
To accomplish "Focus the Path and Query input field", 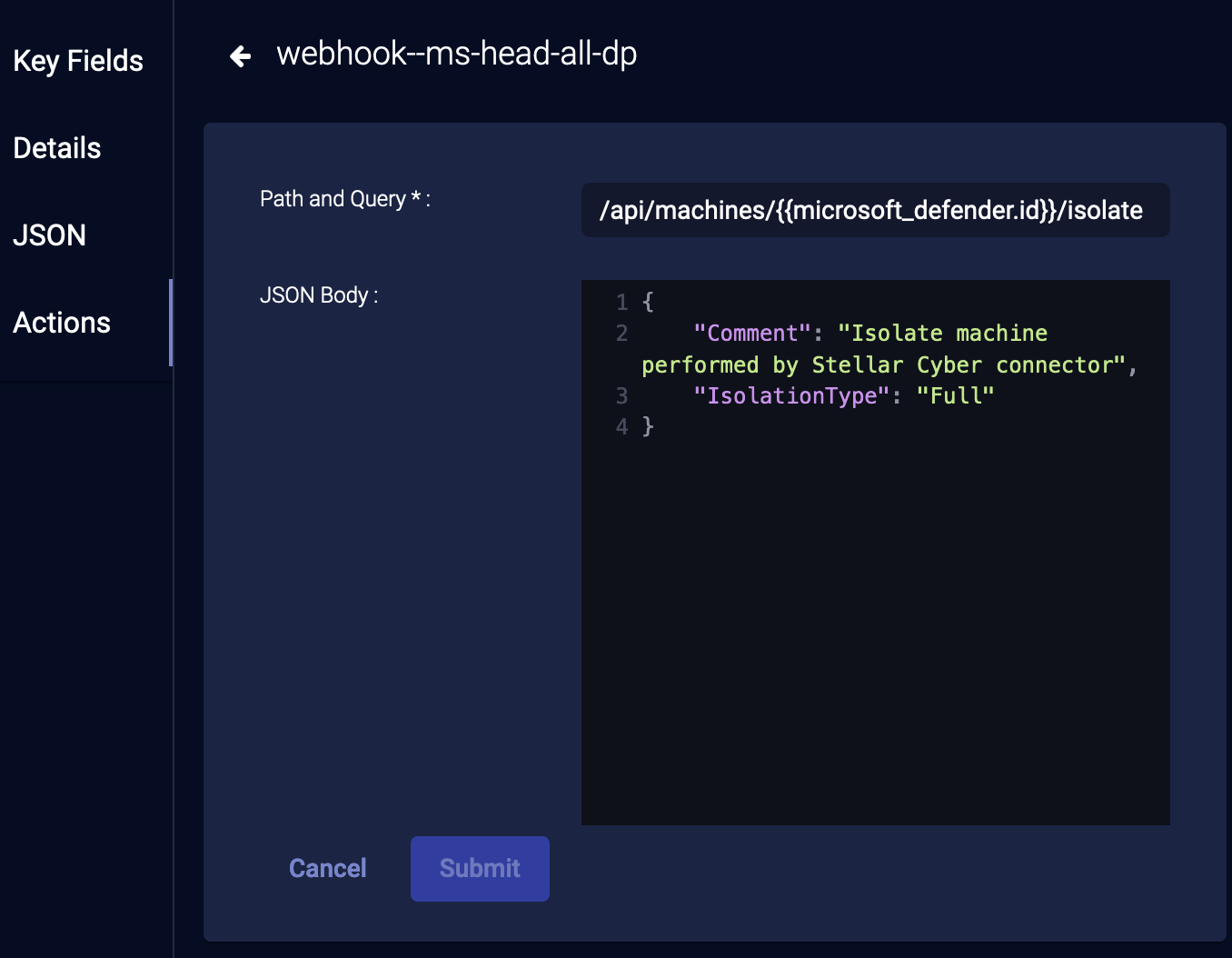I will 874,210.
